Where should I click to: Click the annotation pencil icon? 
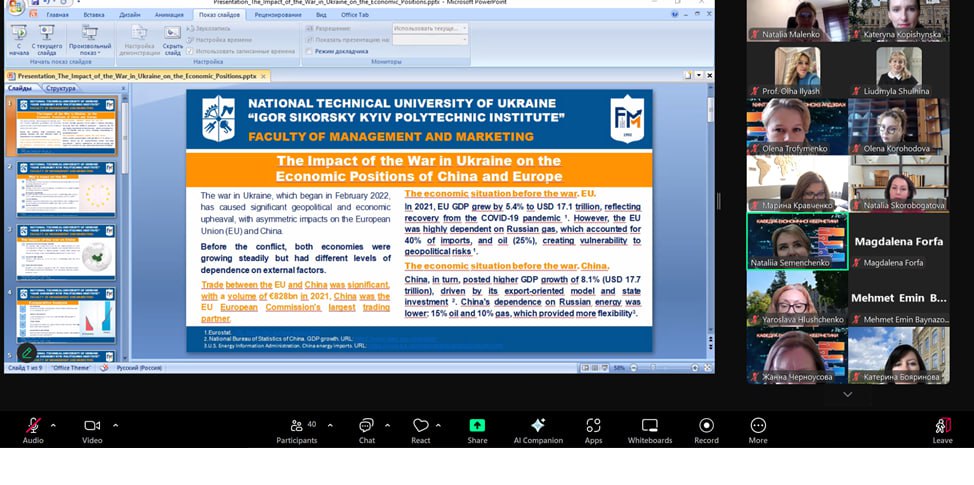pos(27,353)
